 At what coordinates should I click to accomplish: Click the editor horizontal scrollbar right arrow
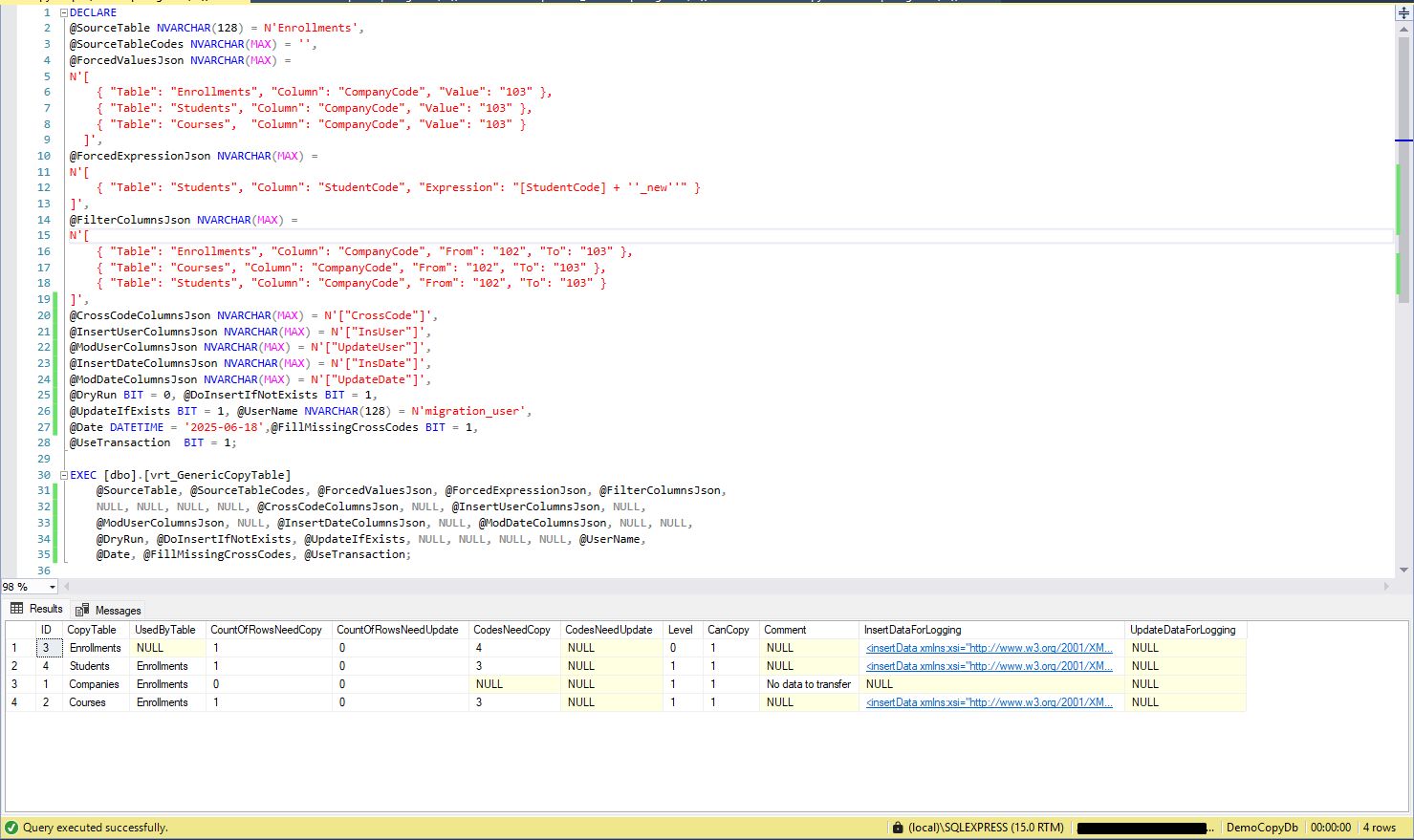[1386, 586]
